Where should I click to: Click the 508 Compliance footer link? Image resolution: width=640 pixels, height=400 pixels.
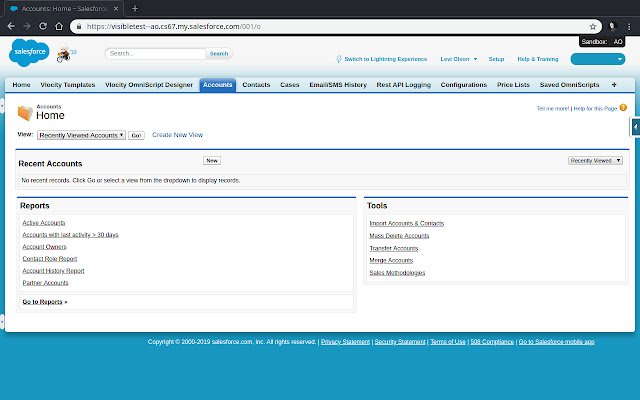click(x=492, y=342)
